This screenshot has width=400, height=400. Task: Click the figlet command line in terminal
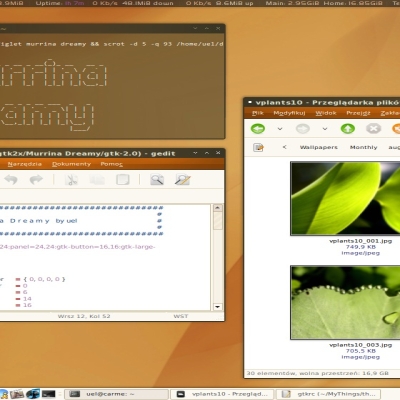coord(112,44)
